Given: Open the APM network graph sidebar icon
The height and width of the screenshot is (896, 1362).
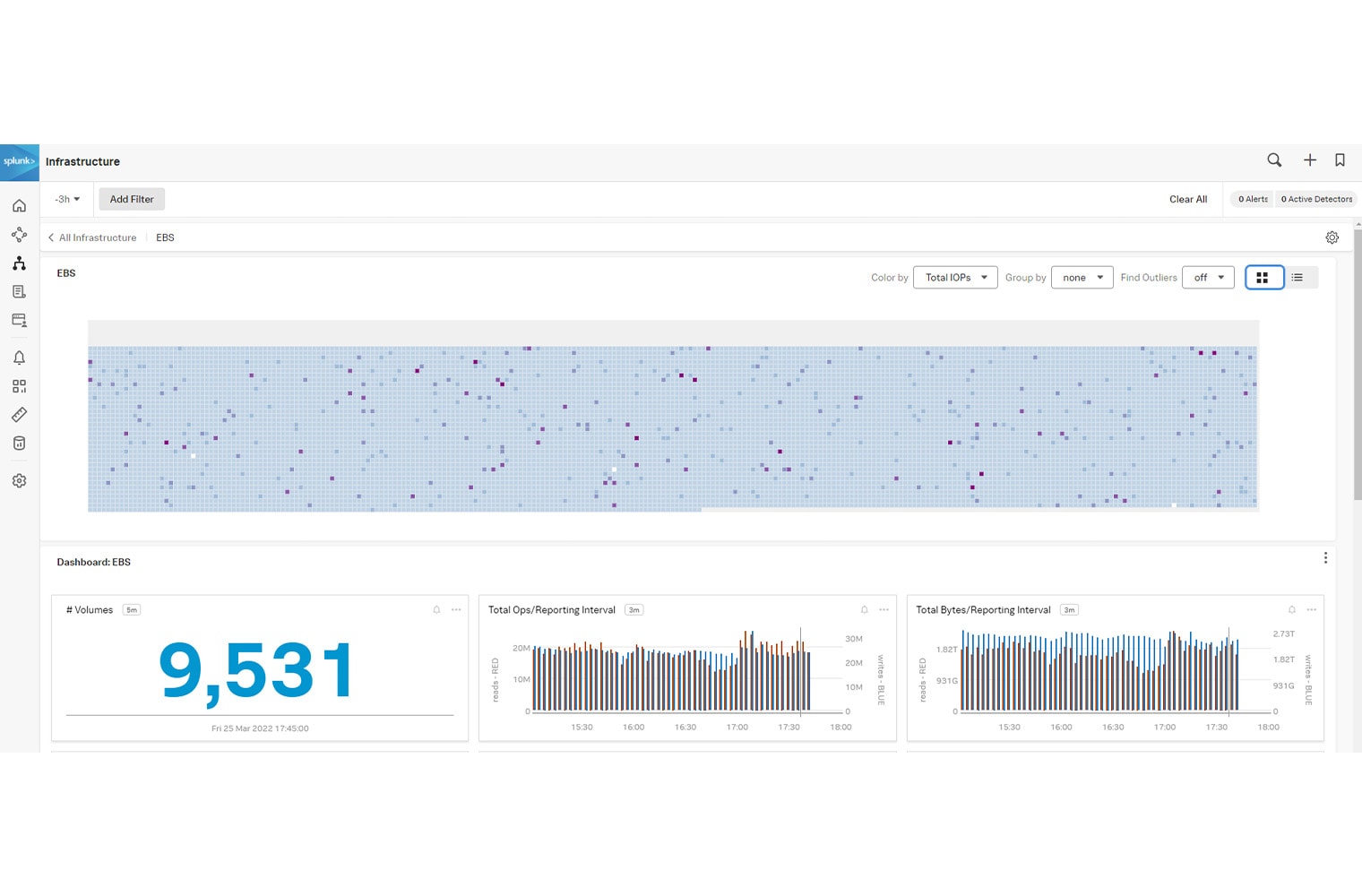Looking at the screenshot, I should [x=19, y=235].
